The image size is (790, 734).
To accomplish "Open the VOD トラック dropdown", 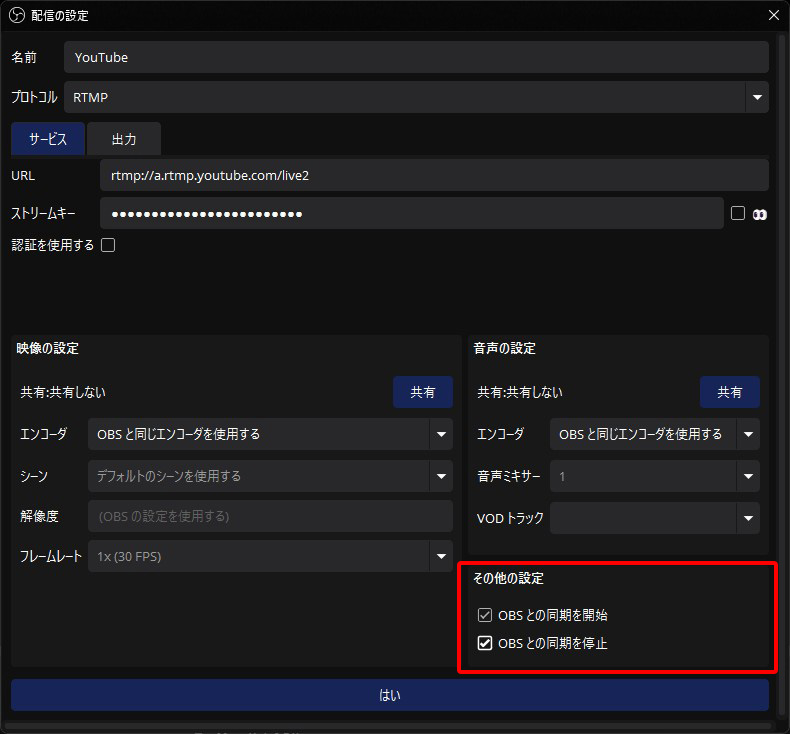I will click(655, 518).
